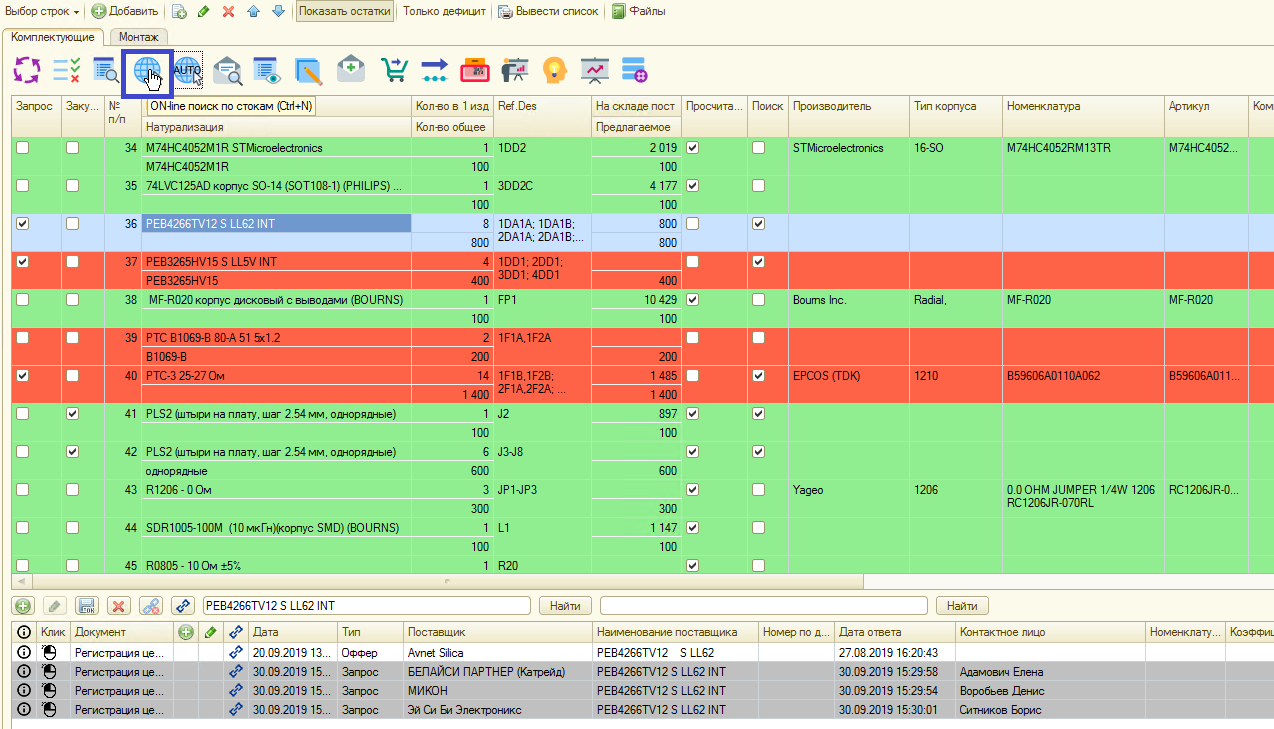Click the empty second search input field
Image resolution: width=1274 pixels, height=729 pixels.
click(x=765, y=606)
